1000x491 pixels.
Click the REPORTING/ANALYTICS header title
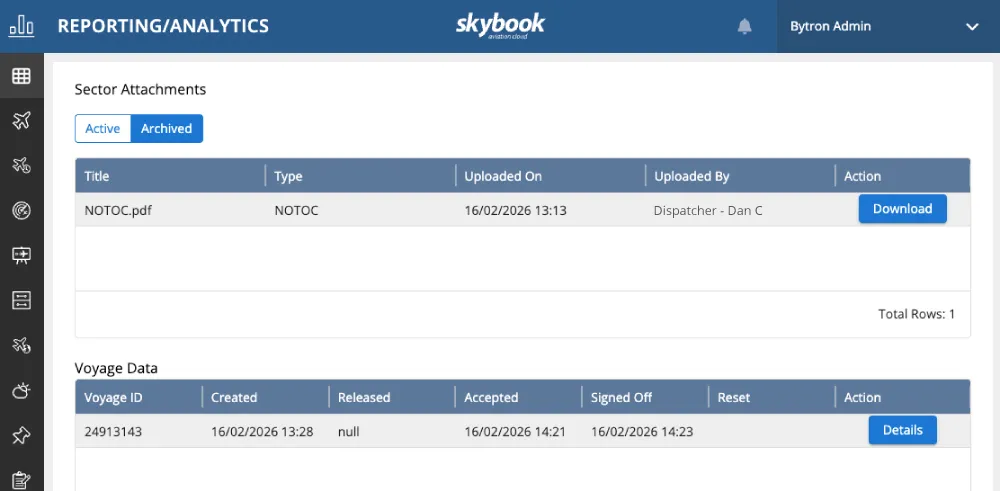[x=163, y=26]
